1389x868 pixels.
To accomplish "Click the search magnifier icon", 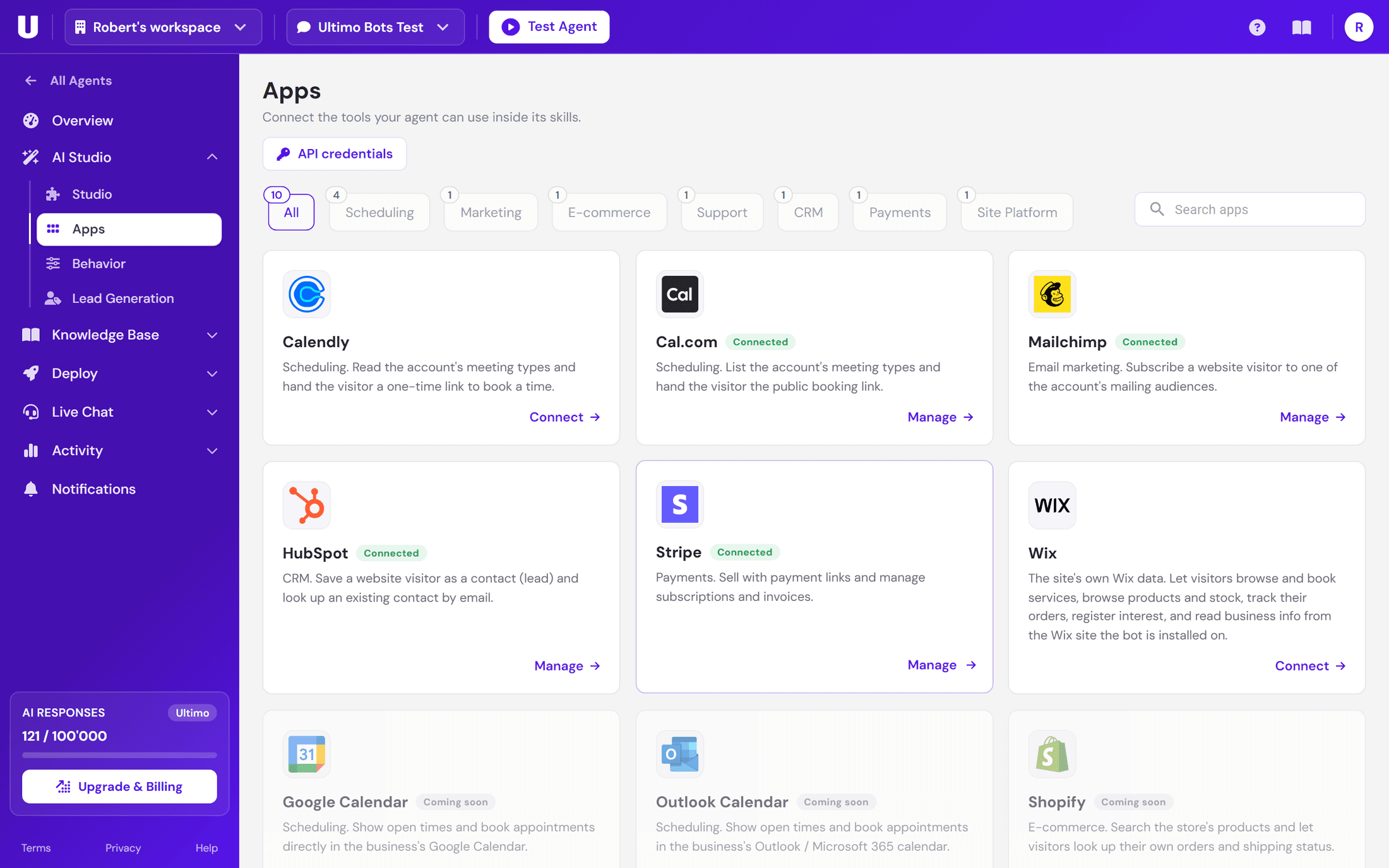I will pos(1157,210).
